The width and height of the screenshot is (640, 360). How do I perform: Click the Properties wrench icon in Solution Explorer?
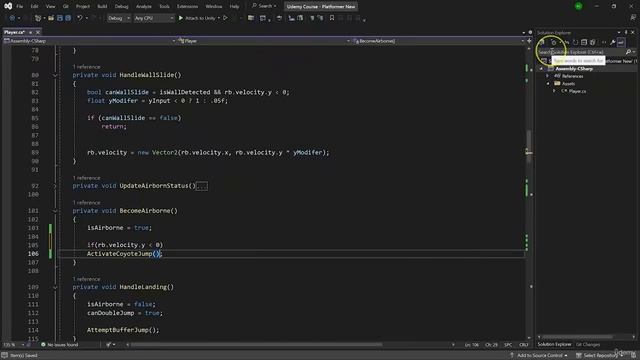[x=613, y=42]
